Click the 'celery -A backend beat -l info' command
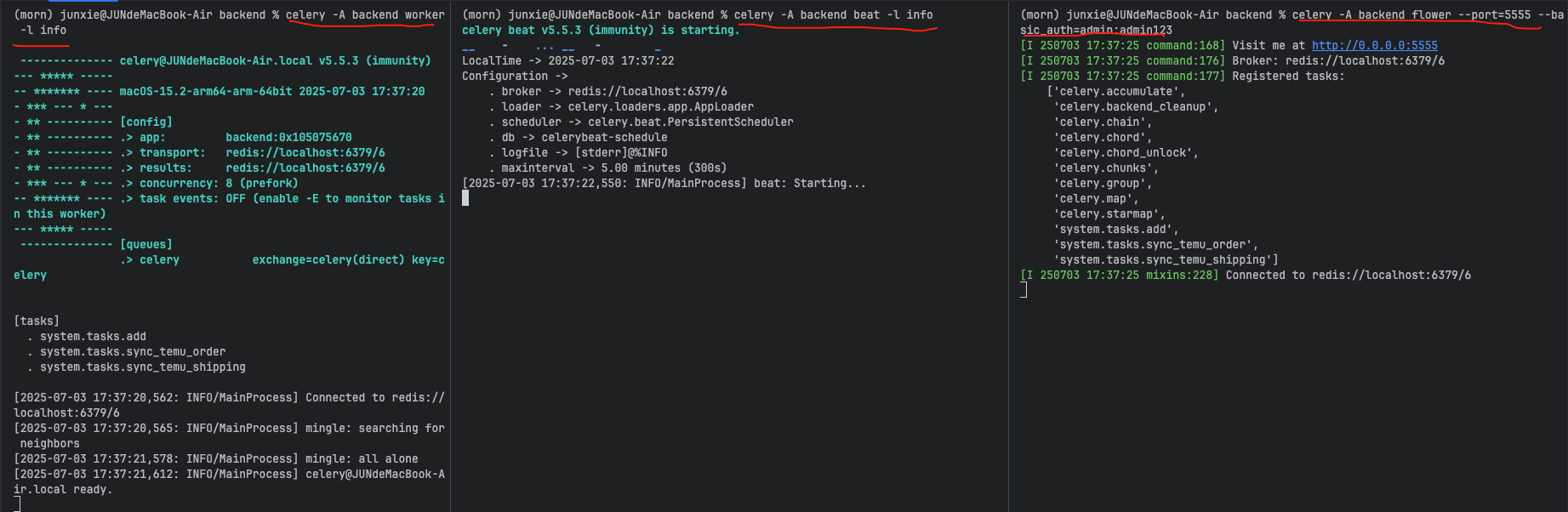Image resolution: width=1568 pixels, height=512 pixels. pos(833,15)
